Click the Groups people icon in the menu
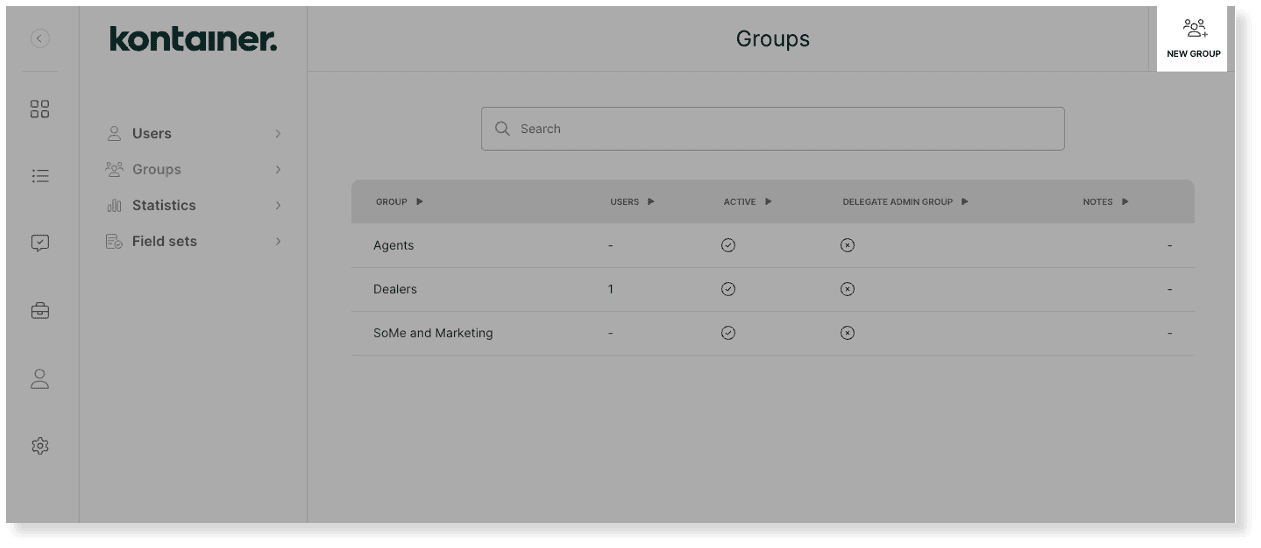 (114, 169)
